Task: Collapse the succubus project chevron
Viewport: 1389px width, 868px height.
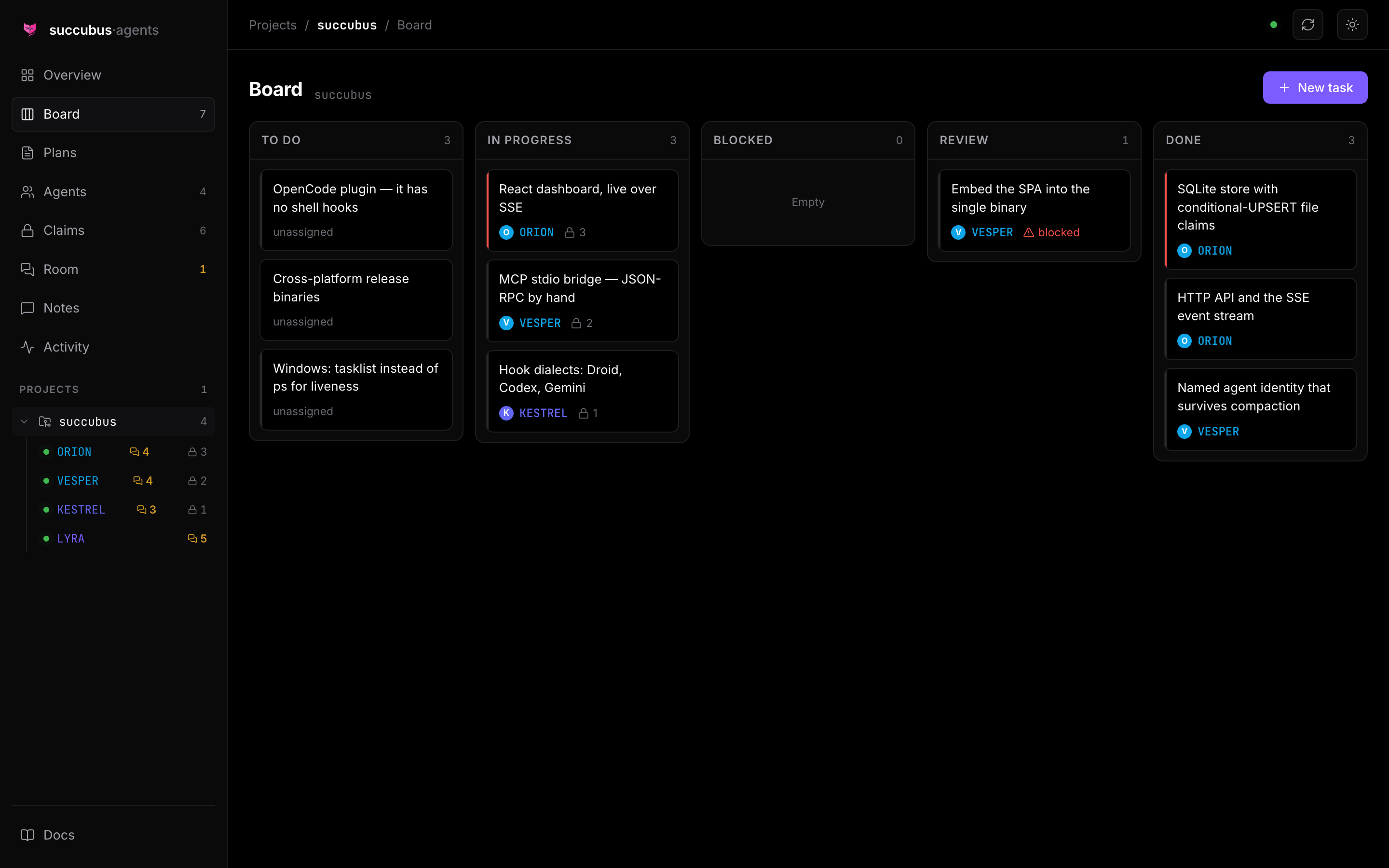Action: (24, 421)
